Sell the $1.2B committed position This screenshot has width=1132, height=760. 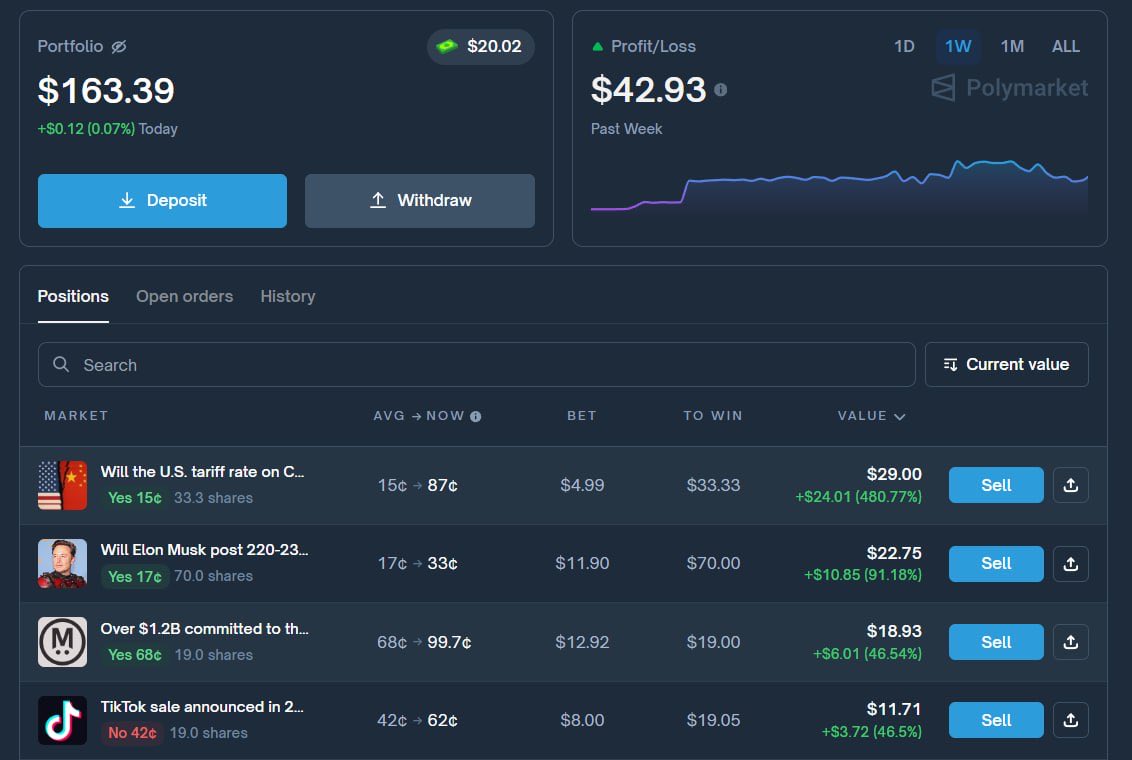(x=996, y=642)
